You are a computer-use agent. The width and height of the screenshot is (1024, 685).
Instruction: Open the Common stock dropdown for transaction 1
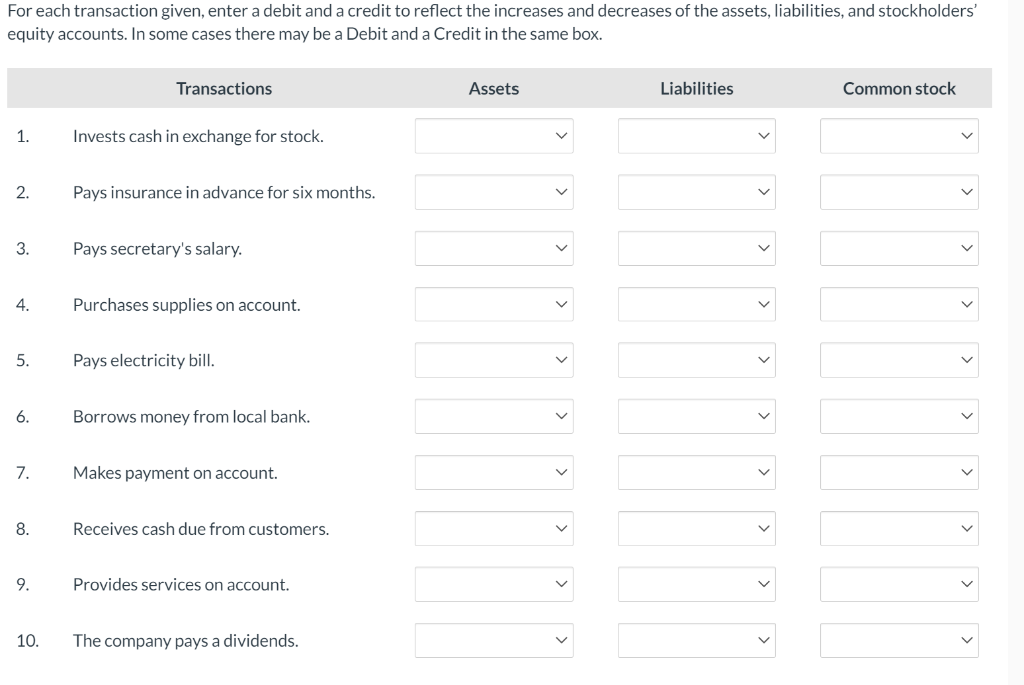(x=898, y=135)
